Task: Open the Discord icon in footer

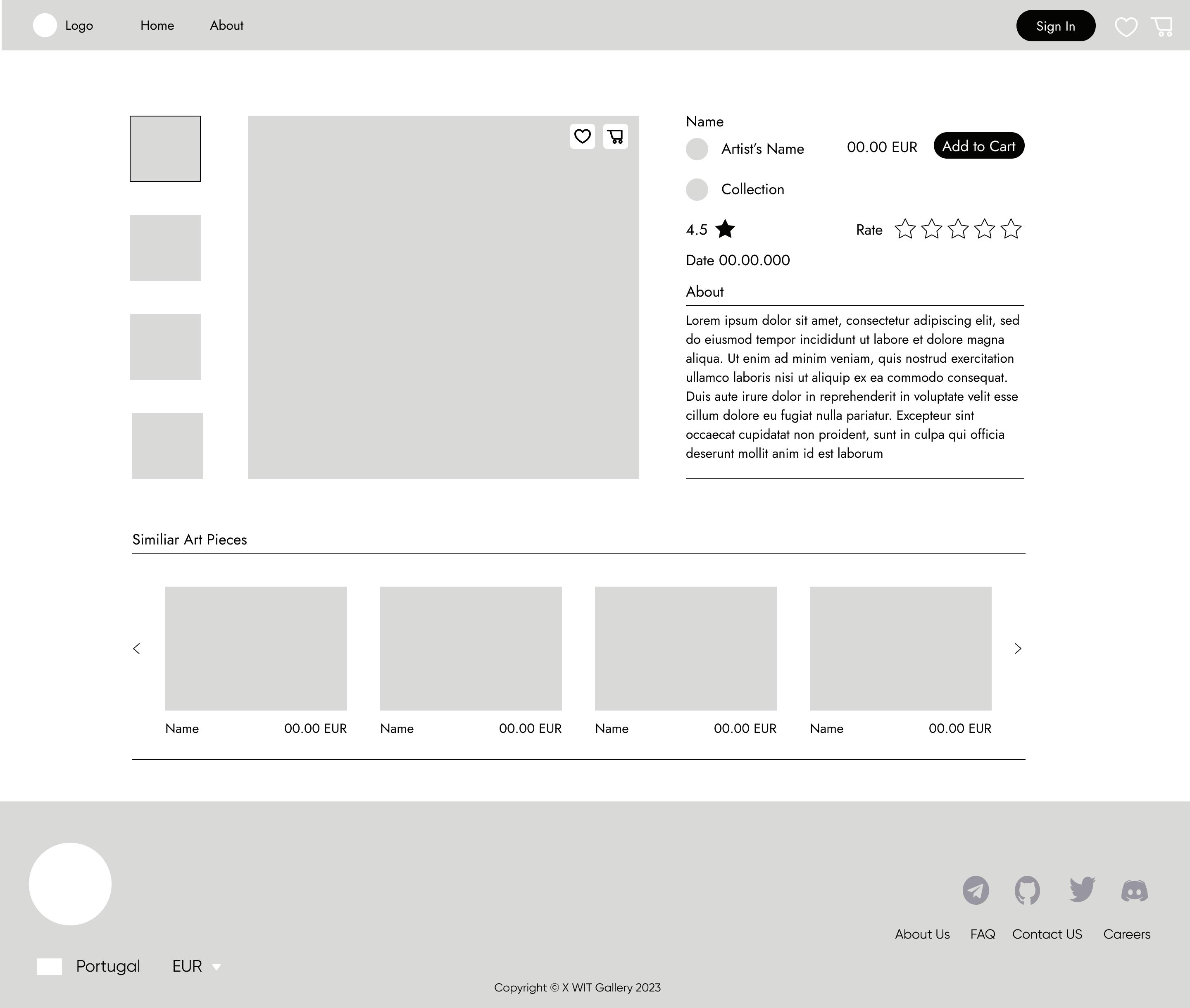Action: pyautogui.click(x=1135, y=890)
